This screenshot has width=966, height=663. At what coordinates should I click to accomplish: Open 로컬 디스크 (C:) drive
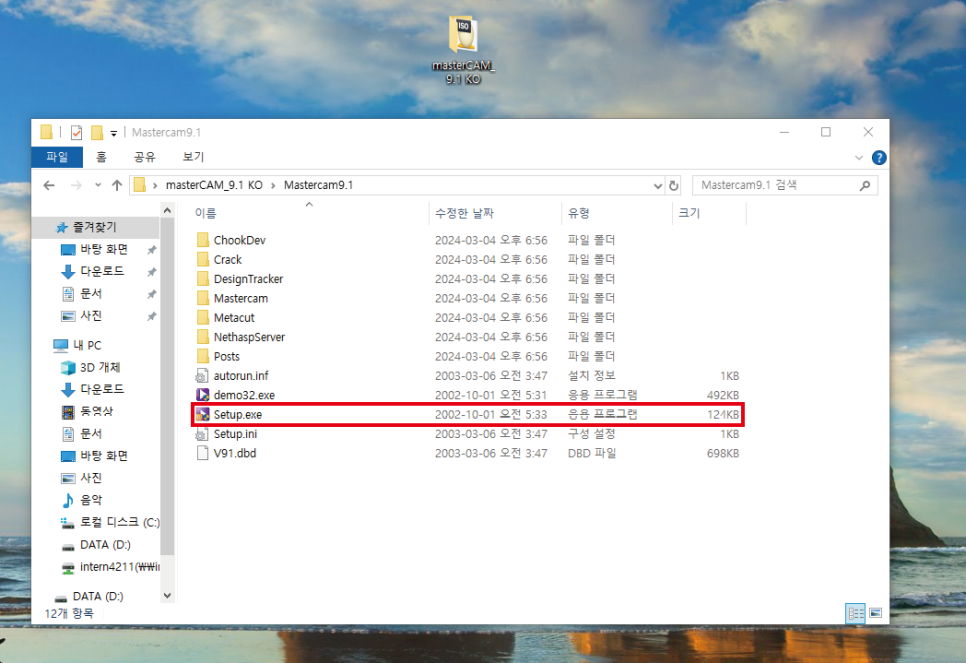[x=120, y=523]
